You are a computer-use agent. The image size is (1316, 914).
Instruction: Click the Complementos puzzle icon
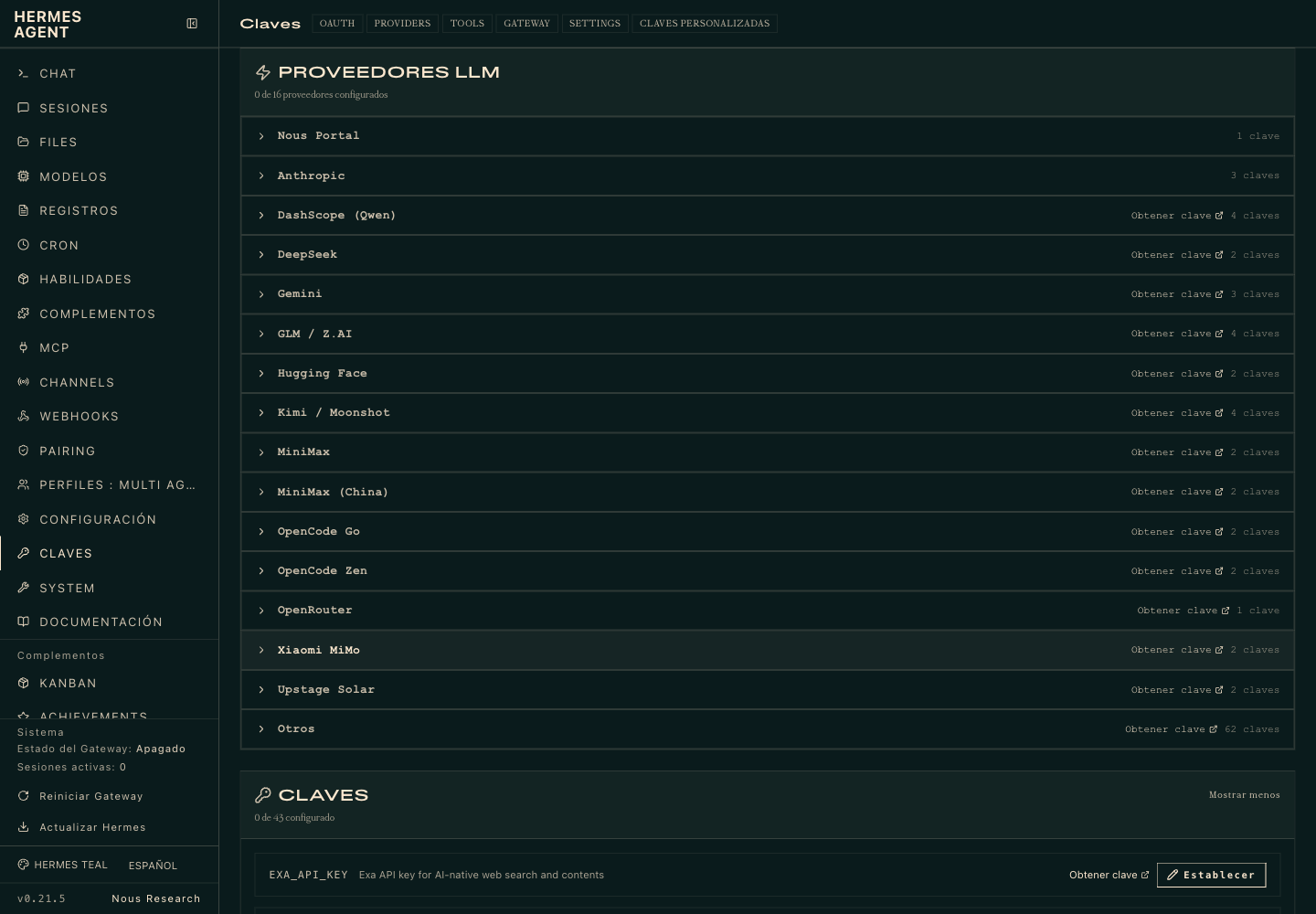pyautogui.click(x=24, y=314)
